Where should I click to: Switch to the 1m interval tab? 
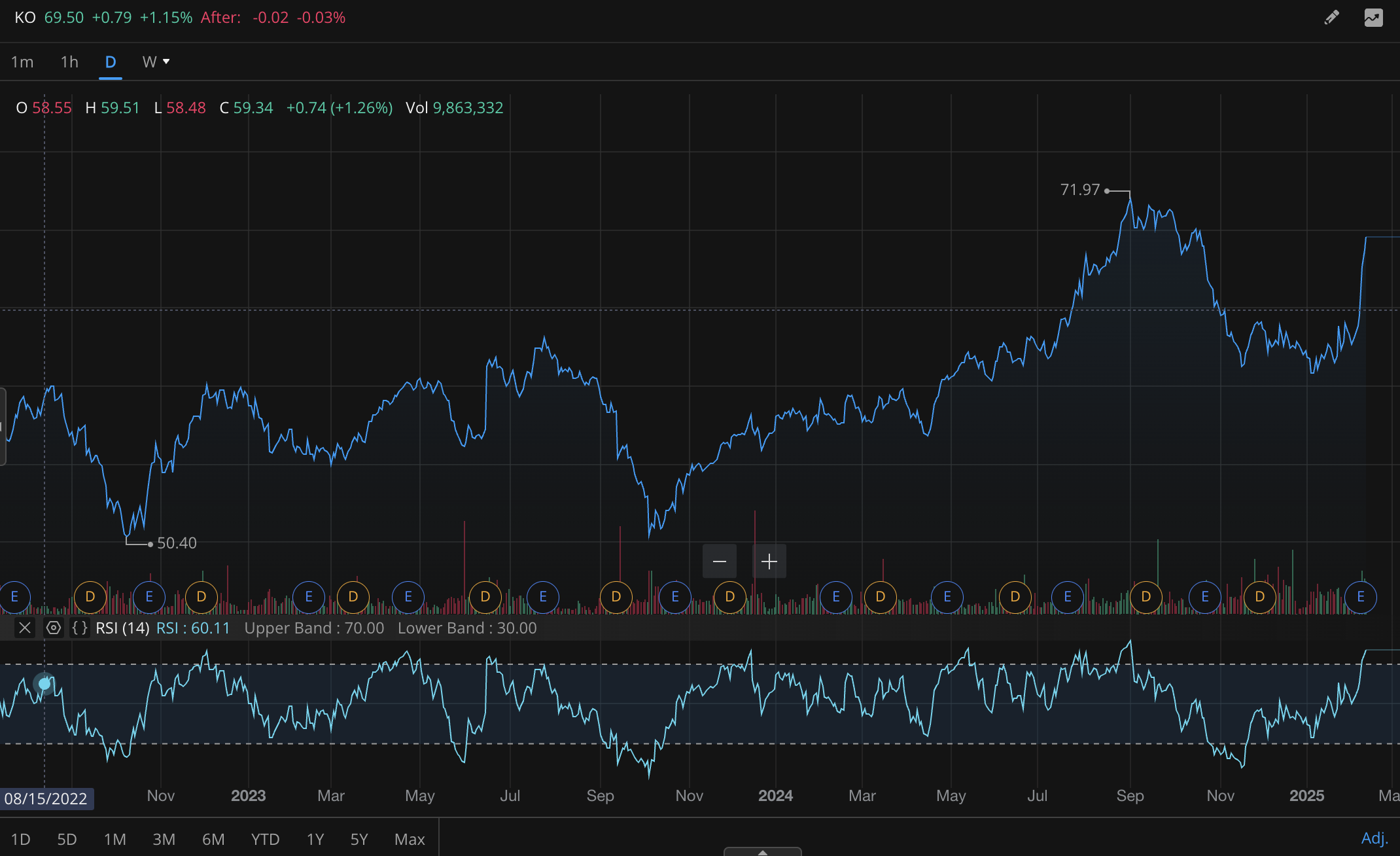click(22, 62)
